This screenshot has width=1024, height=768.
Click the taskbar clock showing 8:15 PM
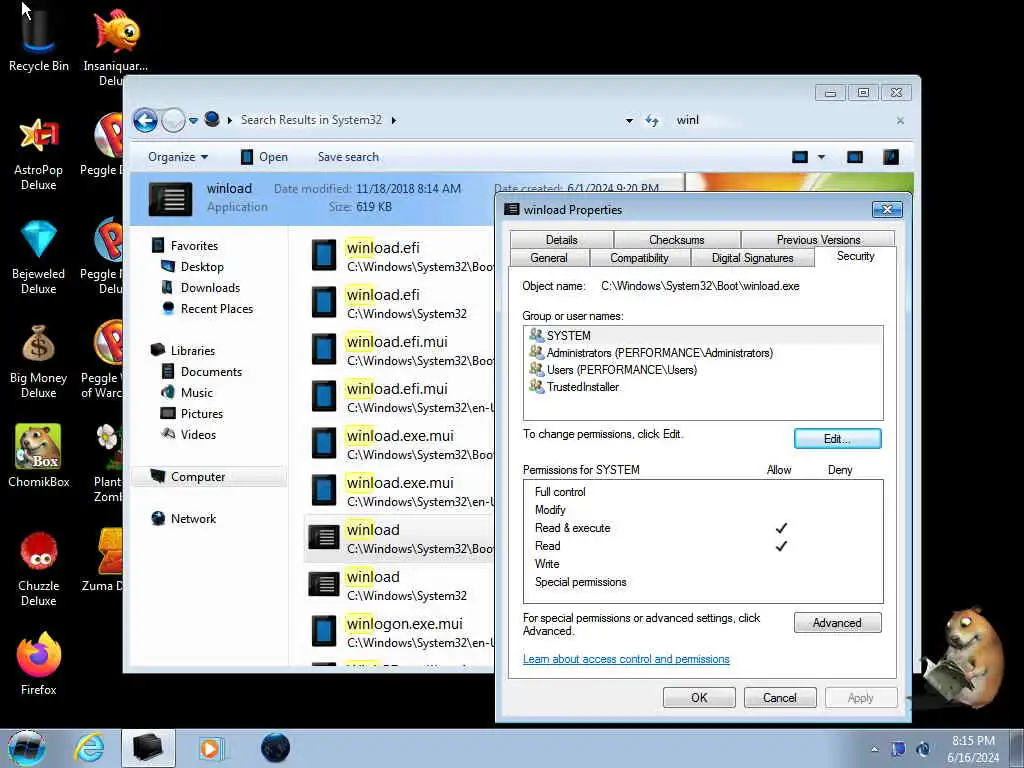973,749
